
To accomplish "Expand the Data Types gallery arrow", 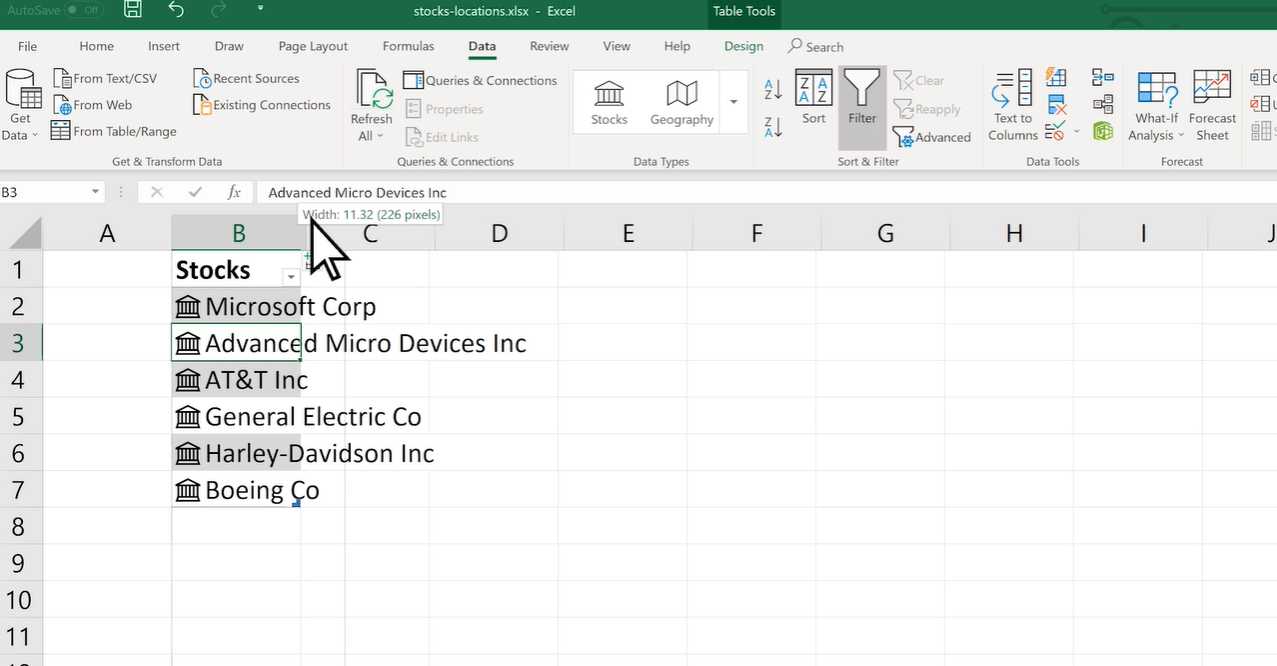I will tap(734, 102).
